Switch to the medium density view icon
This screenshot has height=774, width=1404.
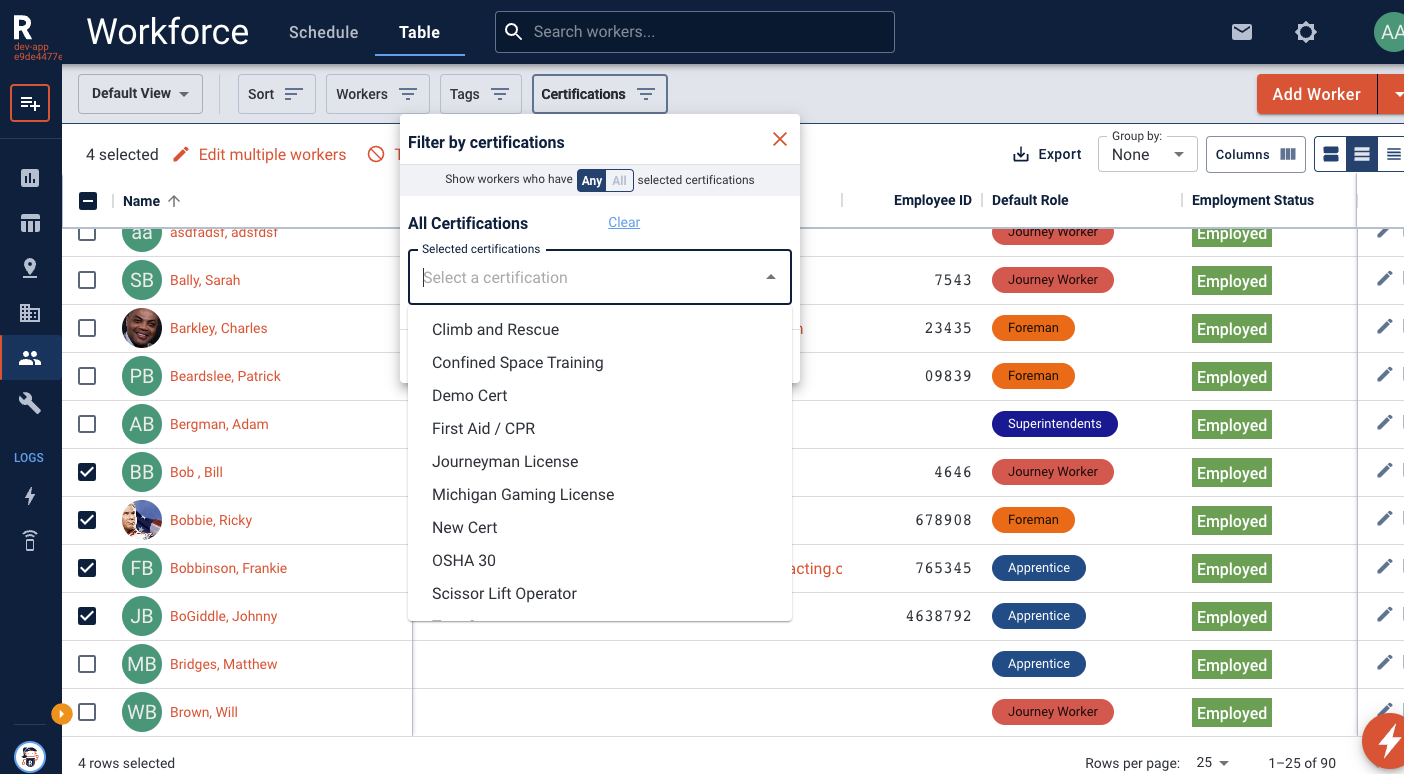[x=1362, y=154]
